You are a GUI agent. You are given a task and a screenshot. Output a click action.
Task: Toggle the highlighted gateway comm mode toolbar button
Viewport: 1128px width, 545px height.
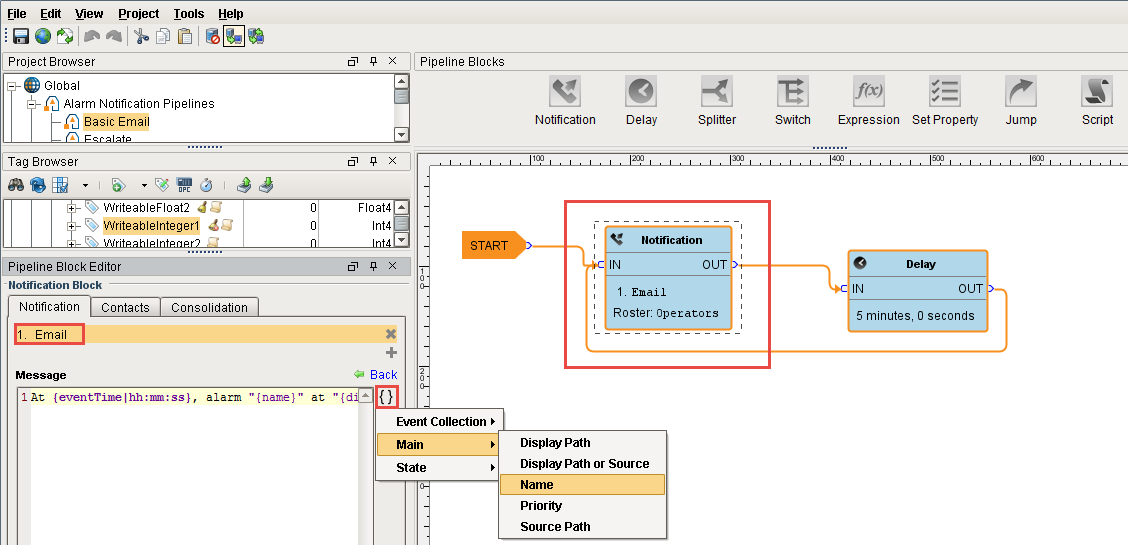[x=234, y=36]
